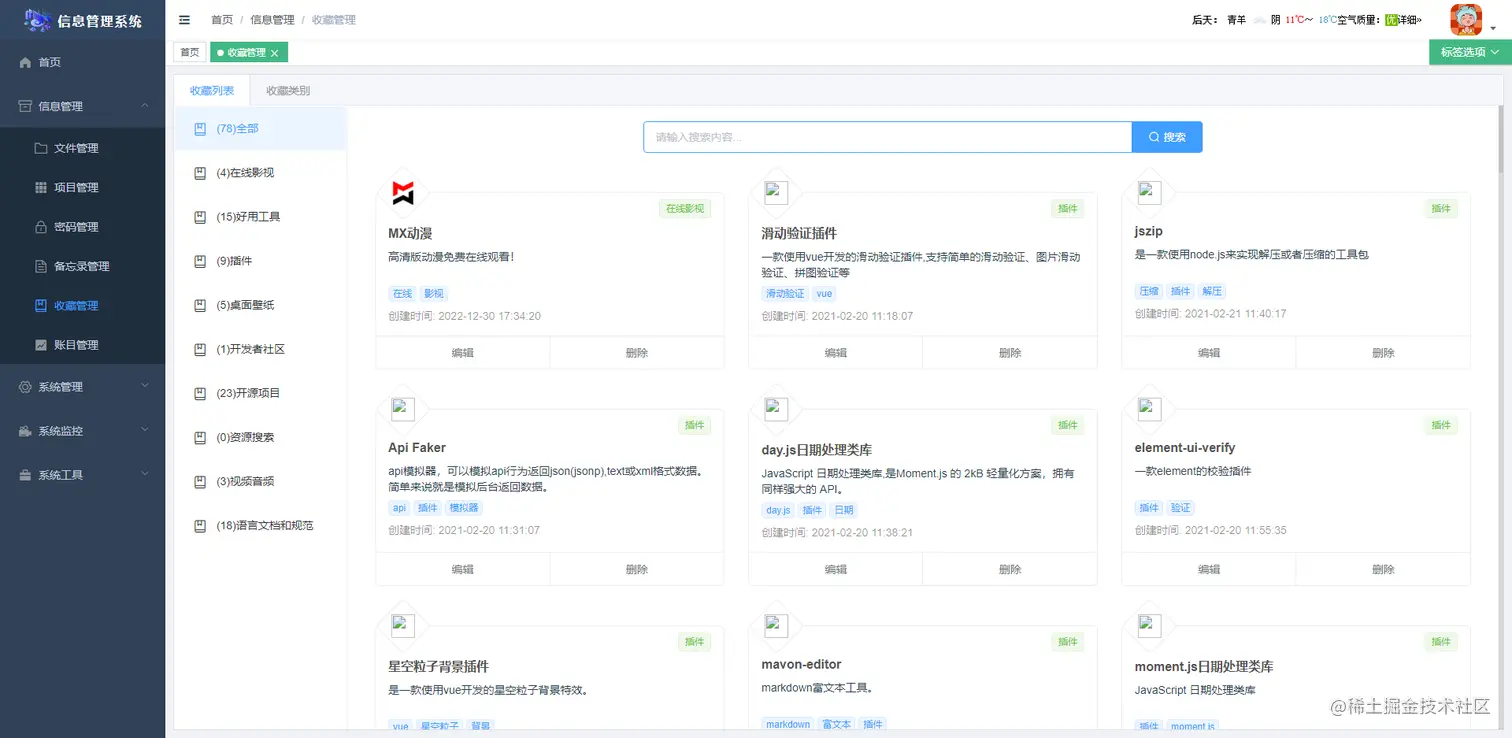Image resolution: width=1512 pixels, height=738 pixels.
Task: Click the icon beside (23)开源项目
Action: 200,393
